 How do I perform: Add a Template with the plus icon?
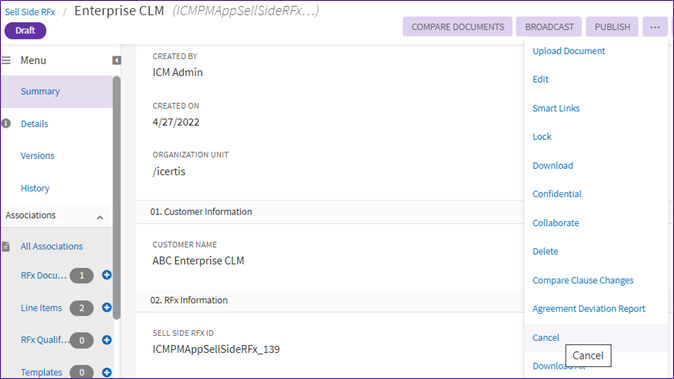tap(107, 372)
